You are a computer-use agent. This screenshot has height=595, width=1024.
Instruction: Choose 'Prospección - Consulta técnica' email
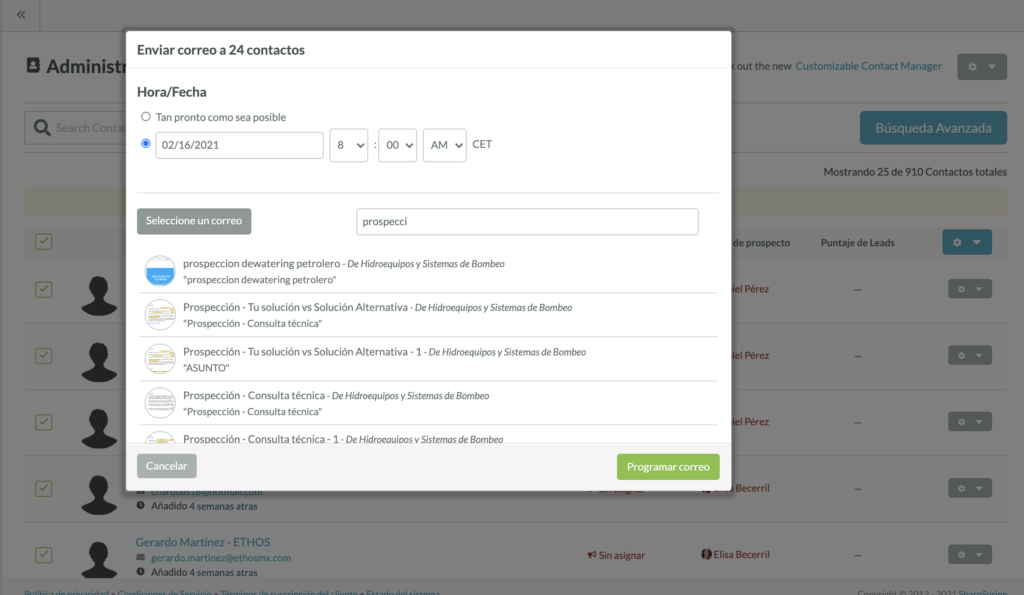[x=428, y=403]
